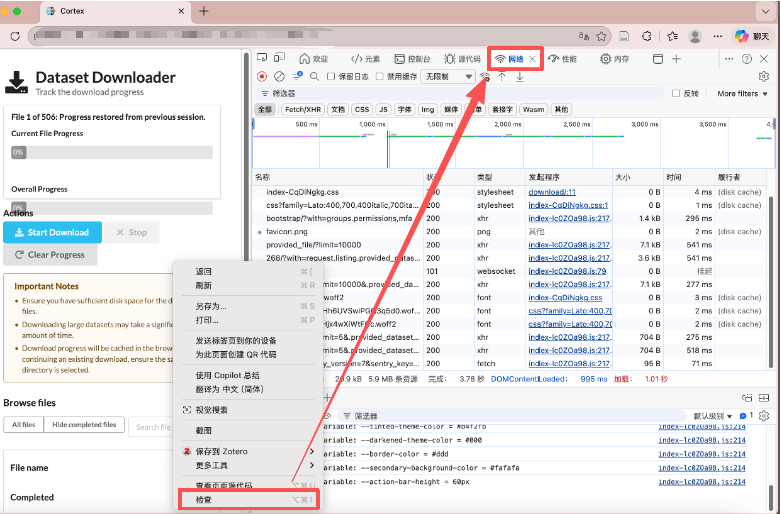Enable the 禁用缓存 checkbox
The image size is (780, 514).
tap(382, 76)
